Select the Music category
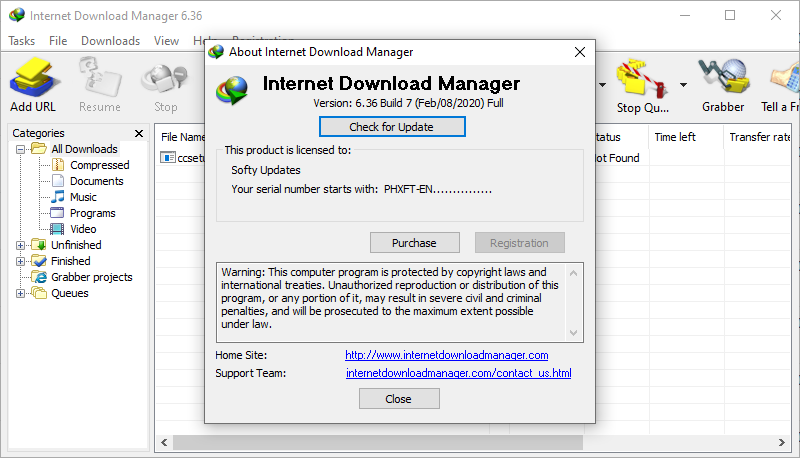Viewport: 800px width, 458px height. (x=83, y=197)
